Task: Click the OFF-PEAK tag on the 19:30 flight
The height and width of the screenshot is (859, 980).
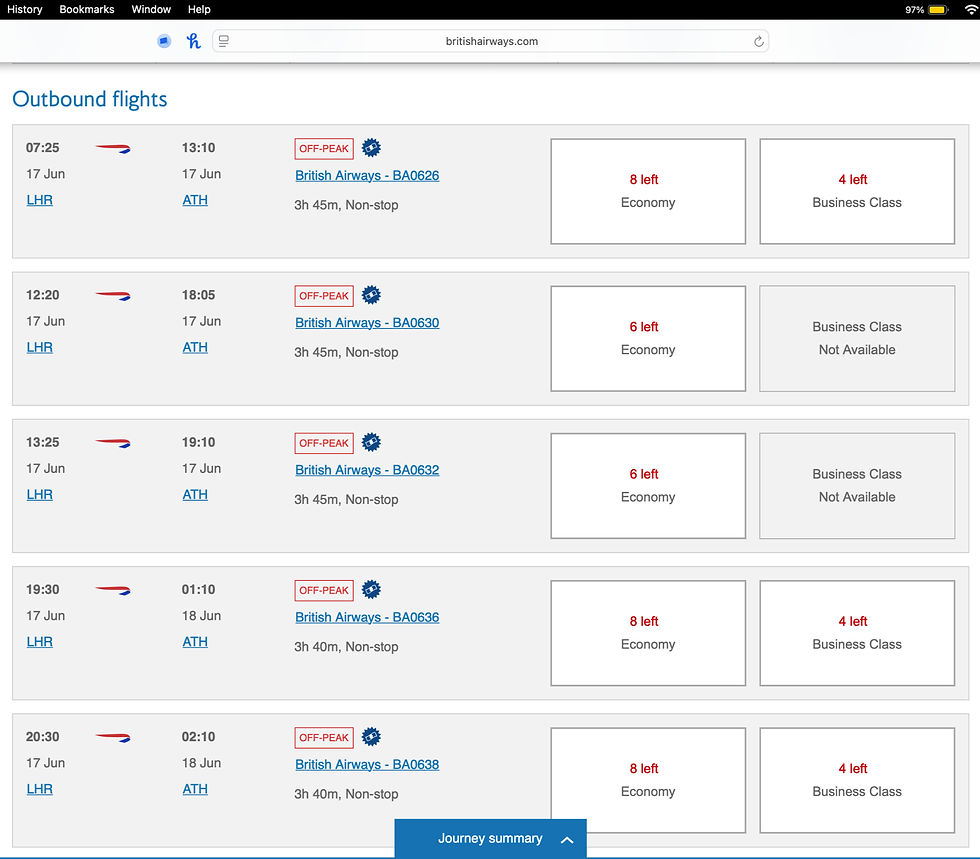Action: click(x=324, y=590)
